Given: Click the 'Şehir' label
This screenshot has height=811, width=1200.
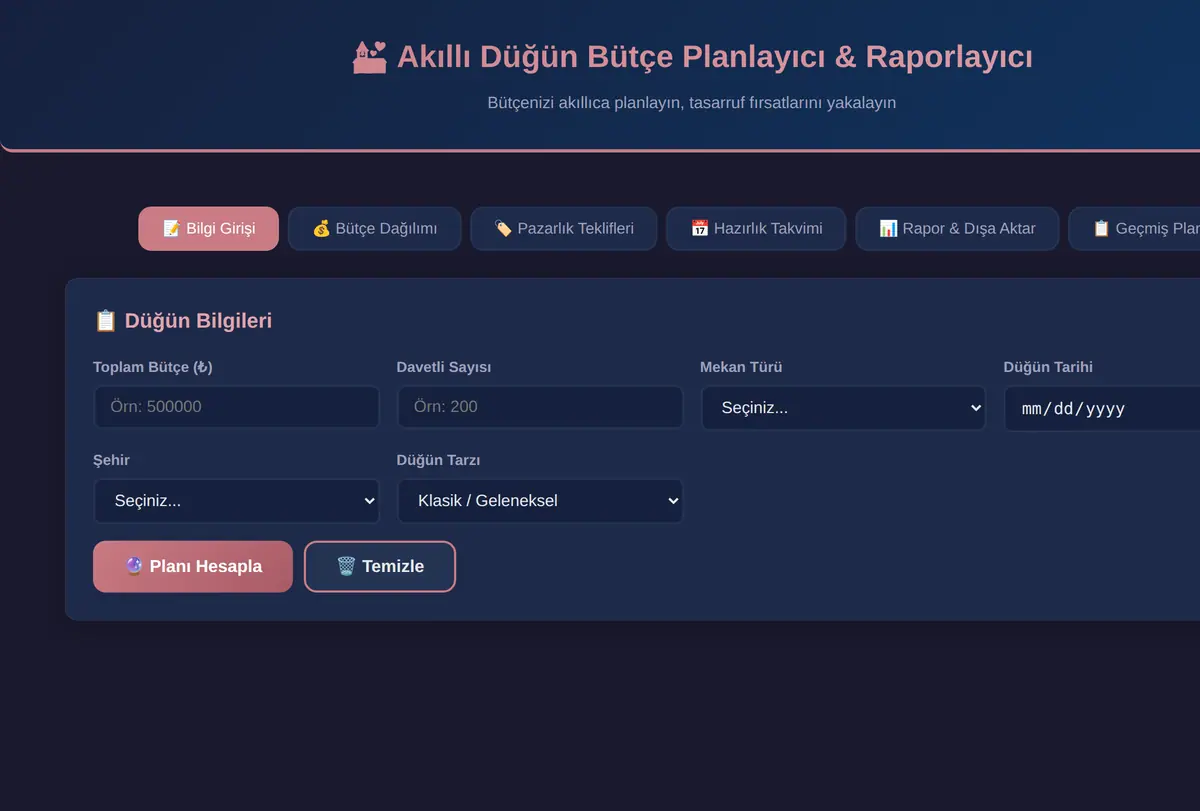Looking at the screenshot, I should pyautogui.click(x=111, y=460).
